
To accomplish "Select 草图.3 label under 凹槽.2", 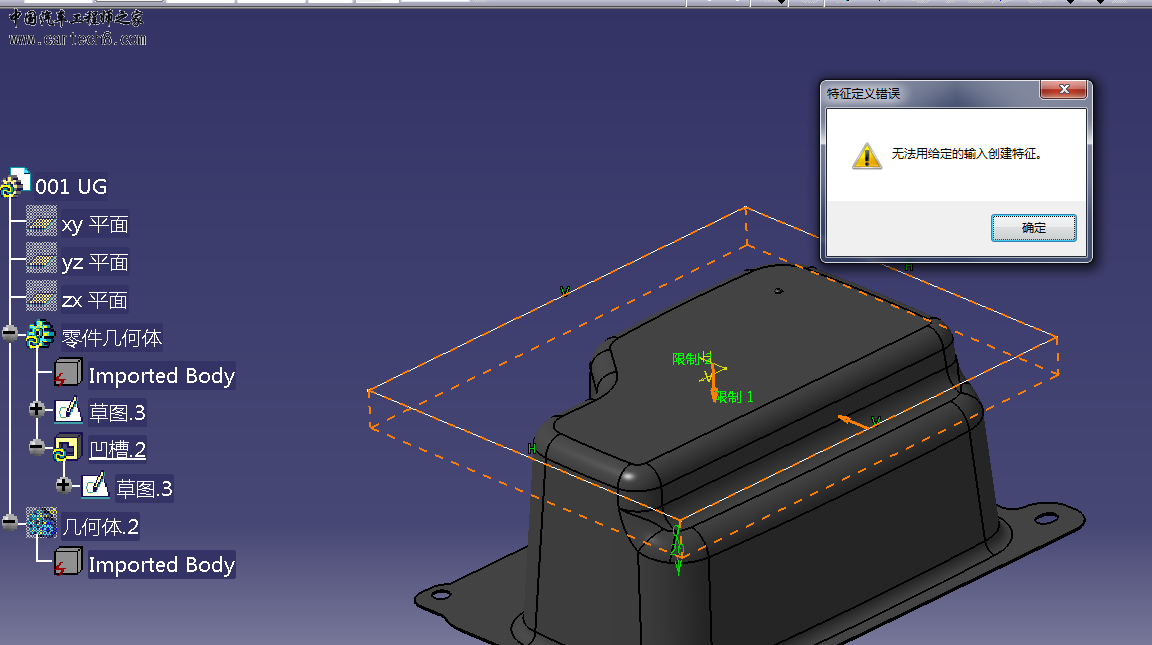I will pos(145,489).
